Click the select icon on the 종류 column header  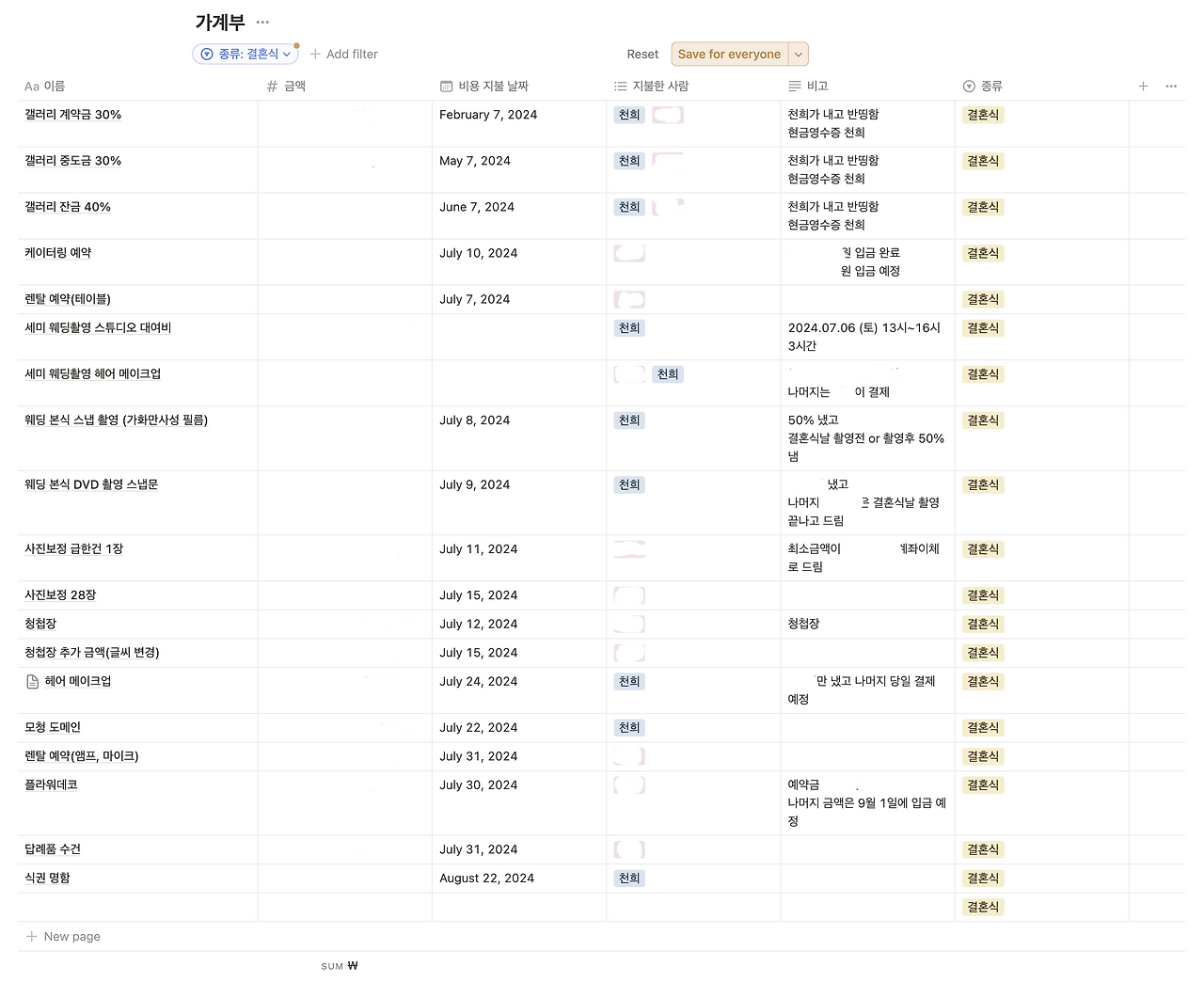pyautogui.click(x=968, y=86)
